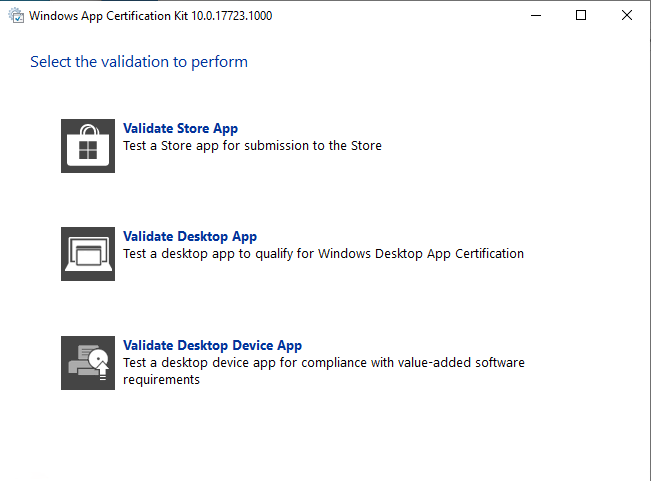Screen dimensions: 651x481
Task: Click 'Windows Desktop App Certification' description text
Action: (323, 254)
